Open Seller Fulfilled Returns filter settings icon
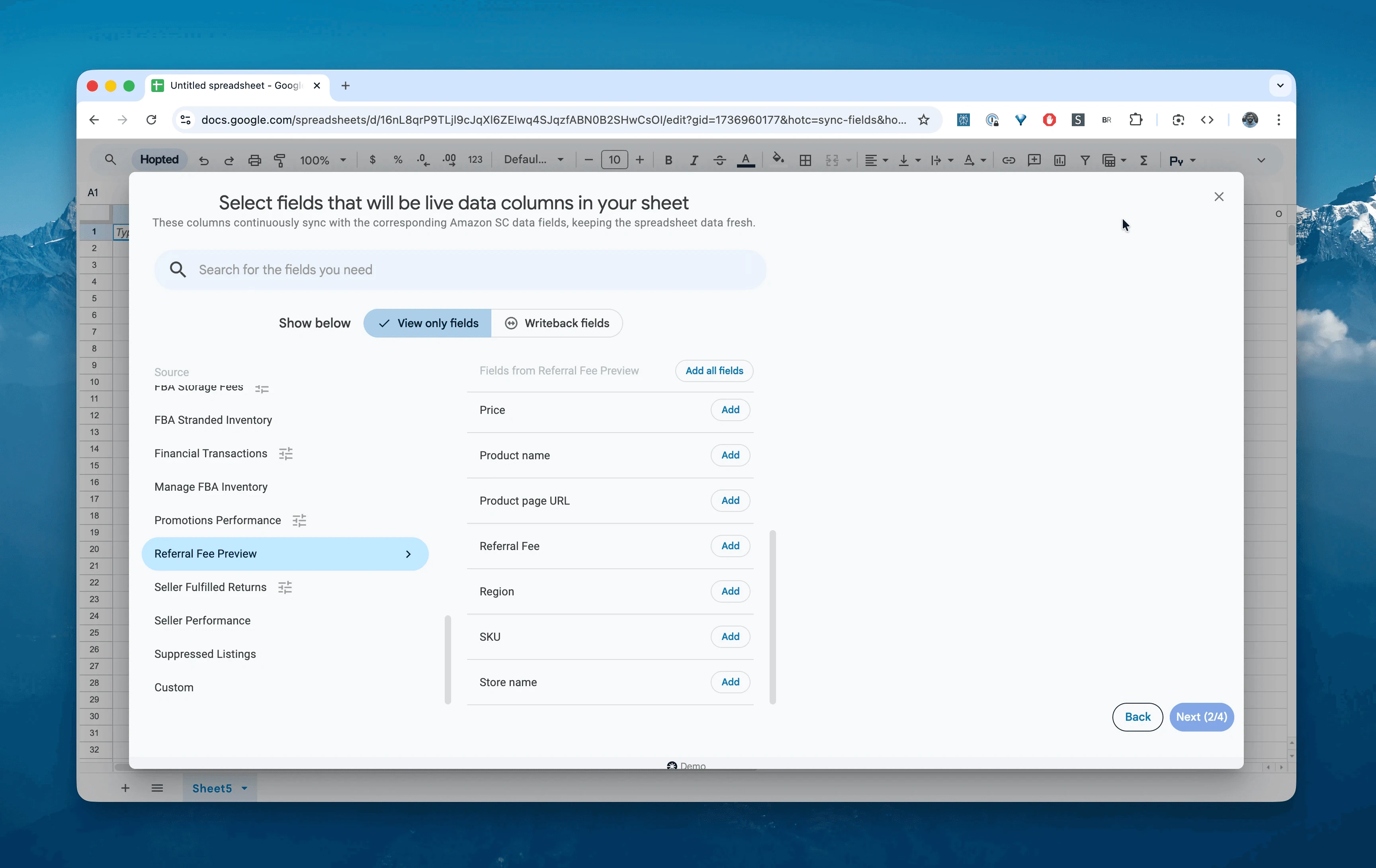 (285, 587)
